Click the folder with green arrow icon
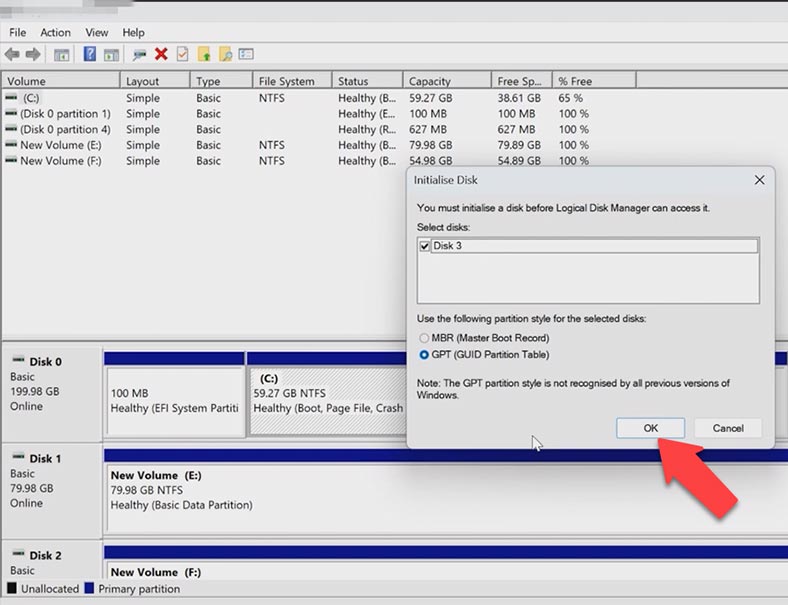Screen dimensions: 788x605 [x=204, y=54]
